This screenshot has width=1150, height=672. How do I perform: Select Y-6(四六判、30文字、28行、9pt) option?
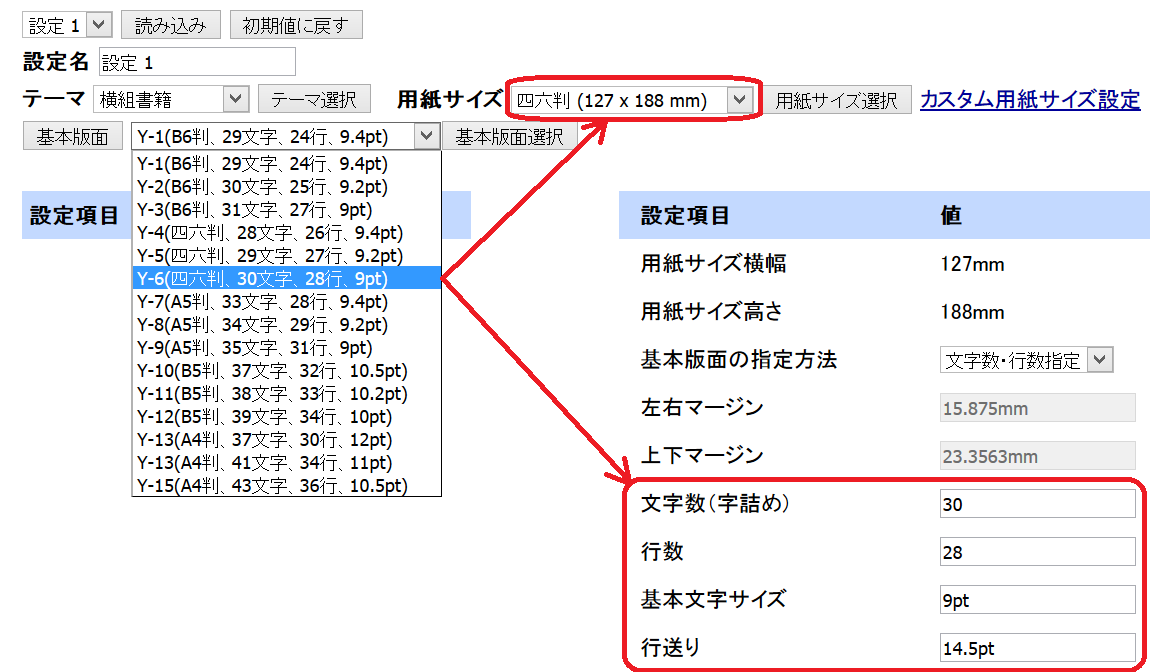(286, 278)
